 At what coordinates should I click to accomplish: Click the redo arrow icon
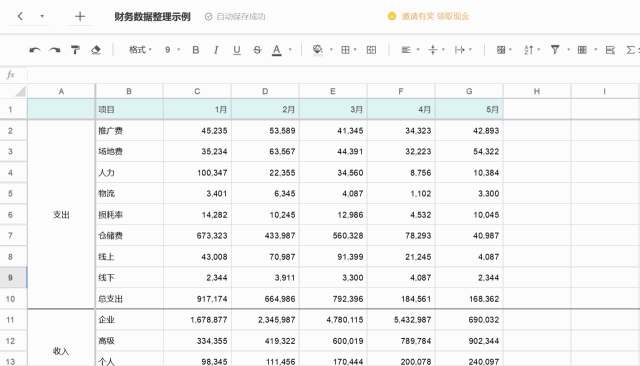click(55, 50)
